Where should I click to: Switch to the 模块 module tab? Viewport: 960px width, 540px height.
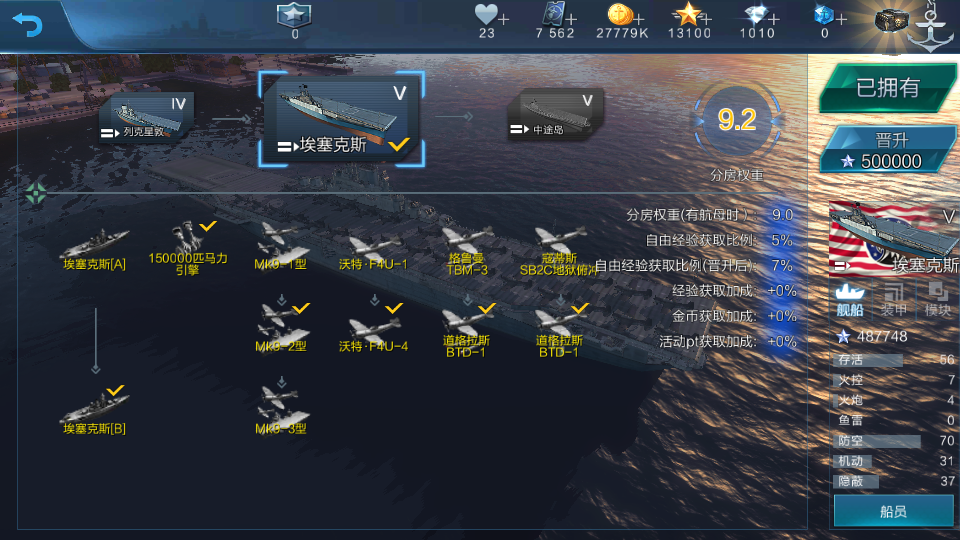(x=937, y=300)
